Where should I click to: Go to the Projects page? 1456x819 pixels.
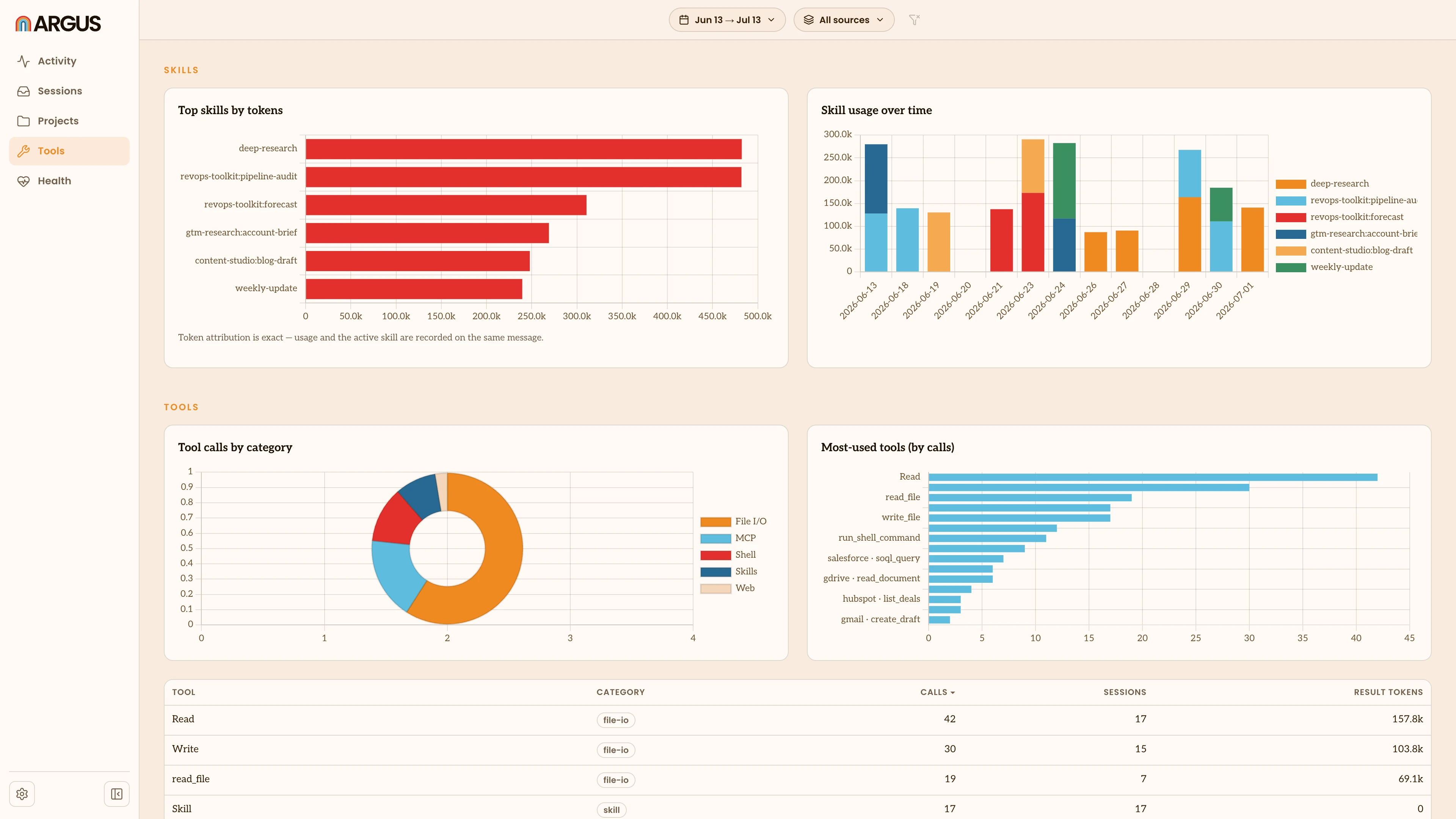tap(69, 121)
